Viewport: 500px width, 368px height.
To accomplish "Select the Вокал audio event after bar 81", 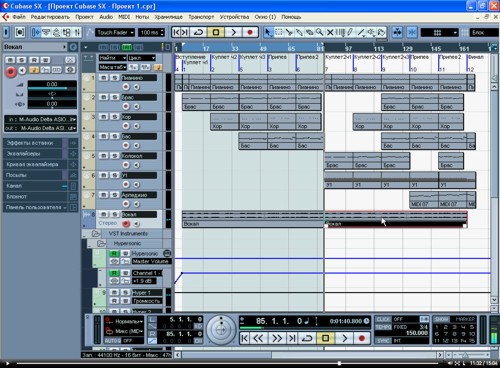I will point(396,220).
